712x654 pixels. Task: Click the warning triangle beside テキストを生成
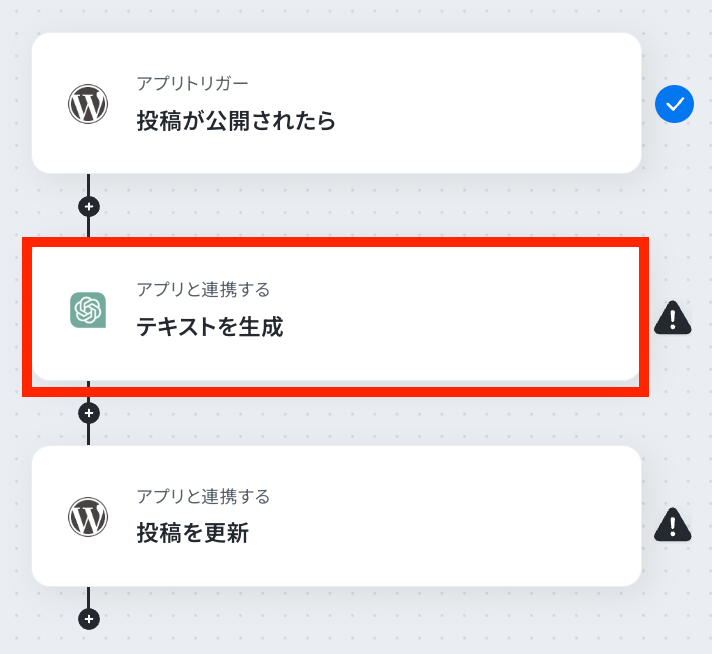click(672, 318)
